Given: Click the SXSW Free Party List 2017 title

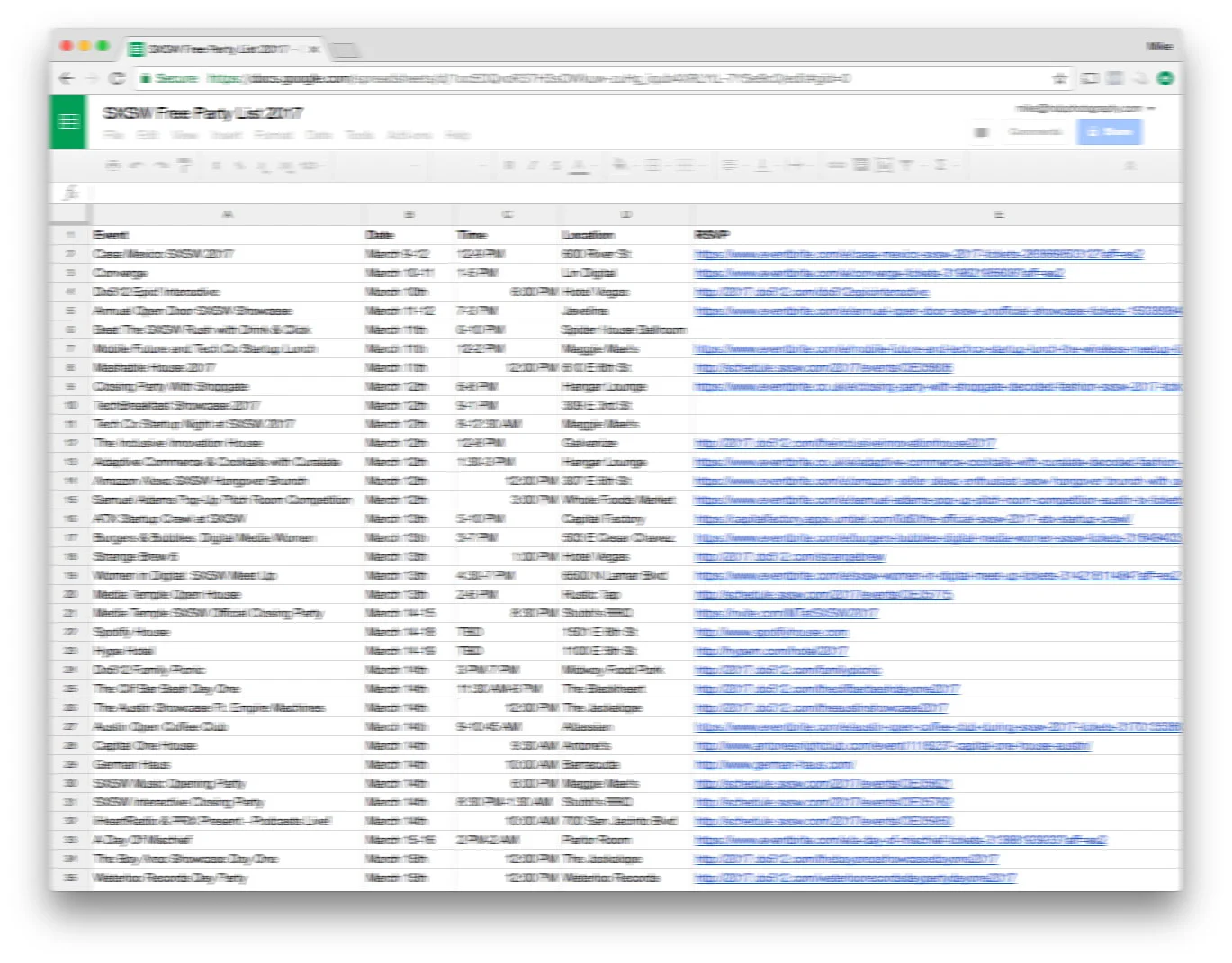Looking at the screenshot, I should (202, 112).
